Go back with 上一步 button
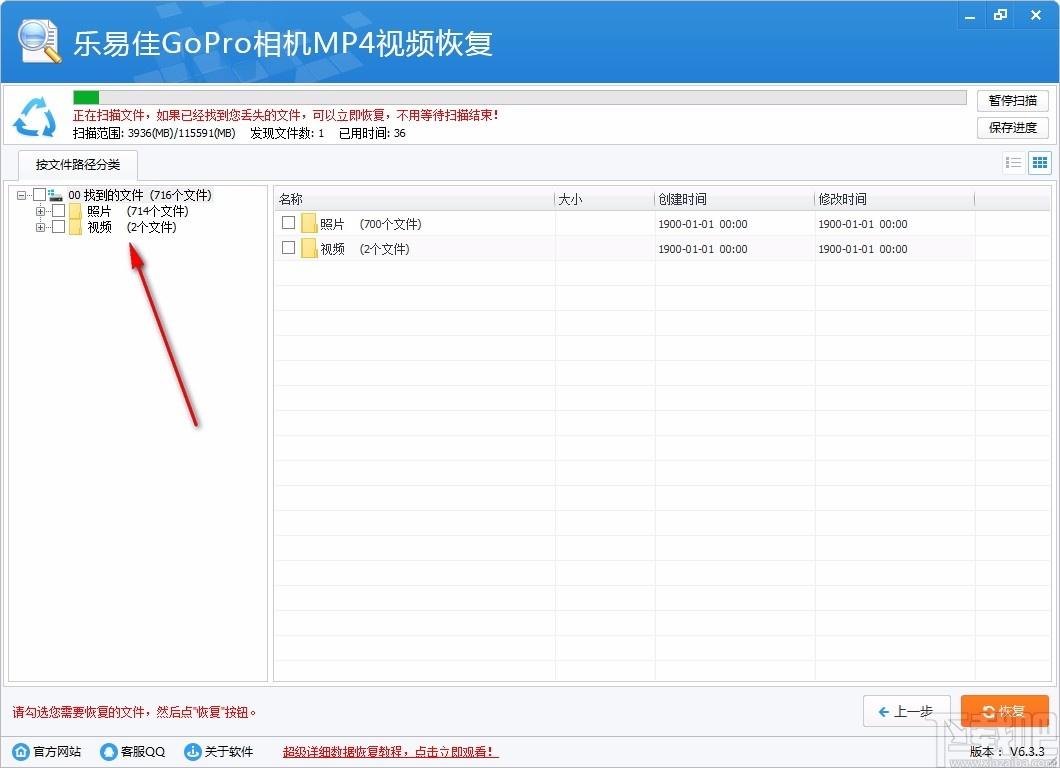Viewport: 1060px width, 768px height. pyautogui.click(x=907, y=711)
